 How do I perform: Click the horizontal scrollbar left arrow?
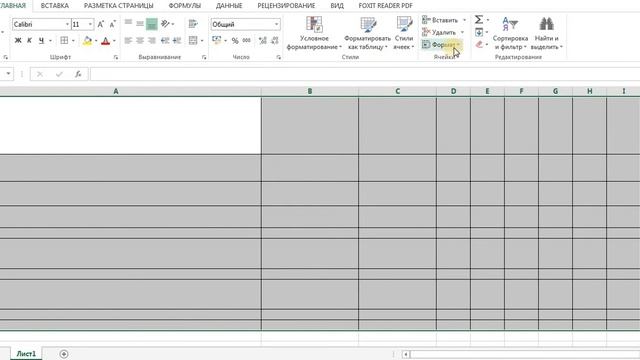point(406,354)
